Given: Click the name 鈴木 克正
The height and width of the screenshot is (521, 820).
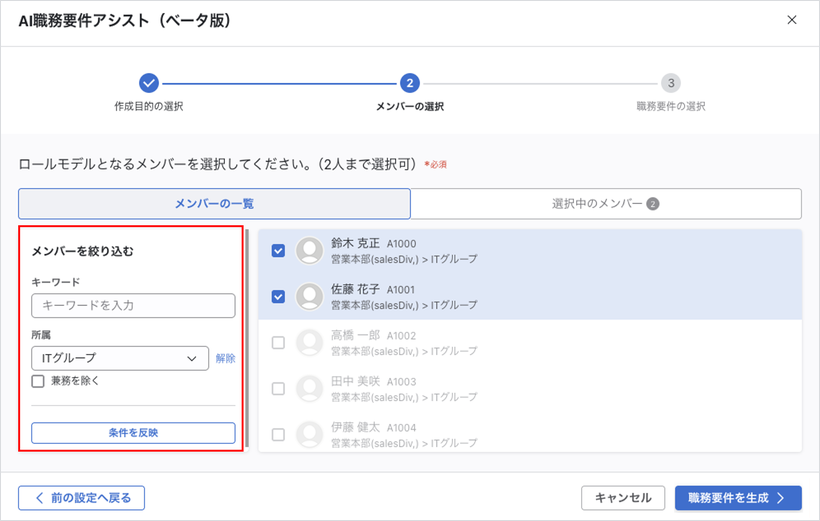Looking at the screenshot, I should [x=355, y=243].
